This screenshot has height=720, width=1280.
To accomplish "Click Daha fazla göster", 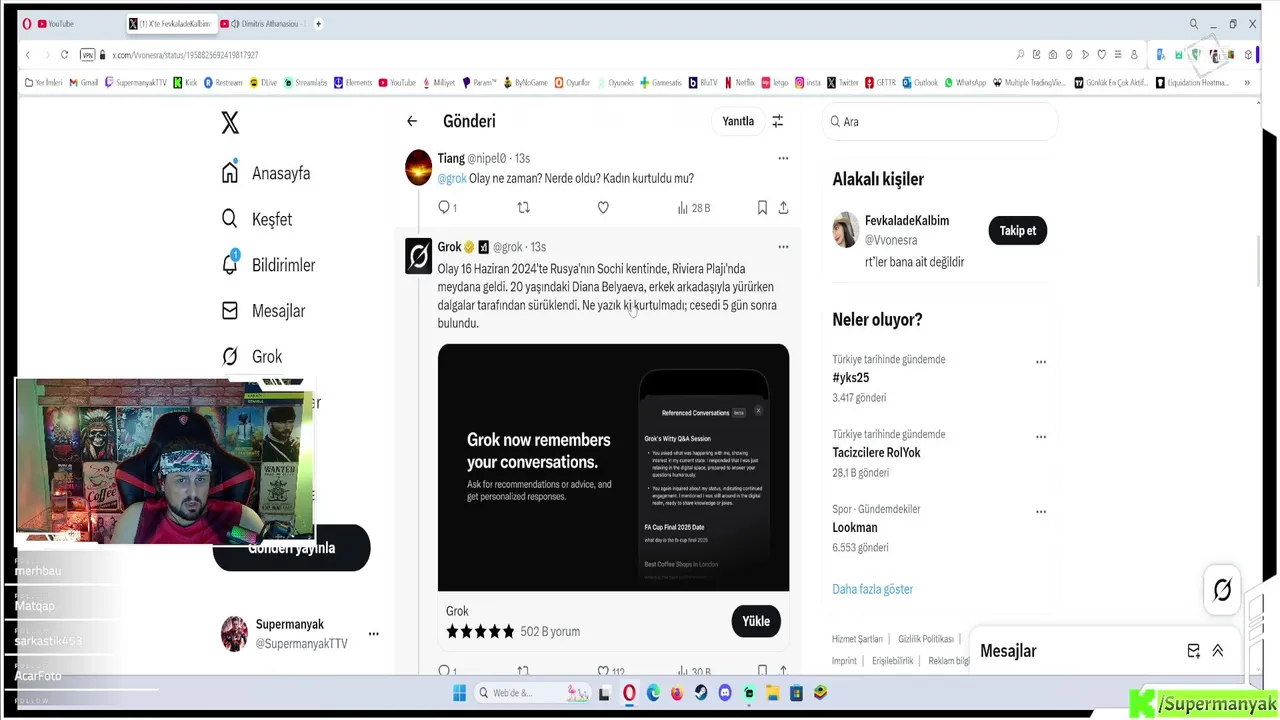I will pyautogui.click(x=873, y=589).
